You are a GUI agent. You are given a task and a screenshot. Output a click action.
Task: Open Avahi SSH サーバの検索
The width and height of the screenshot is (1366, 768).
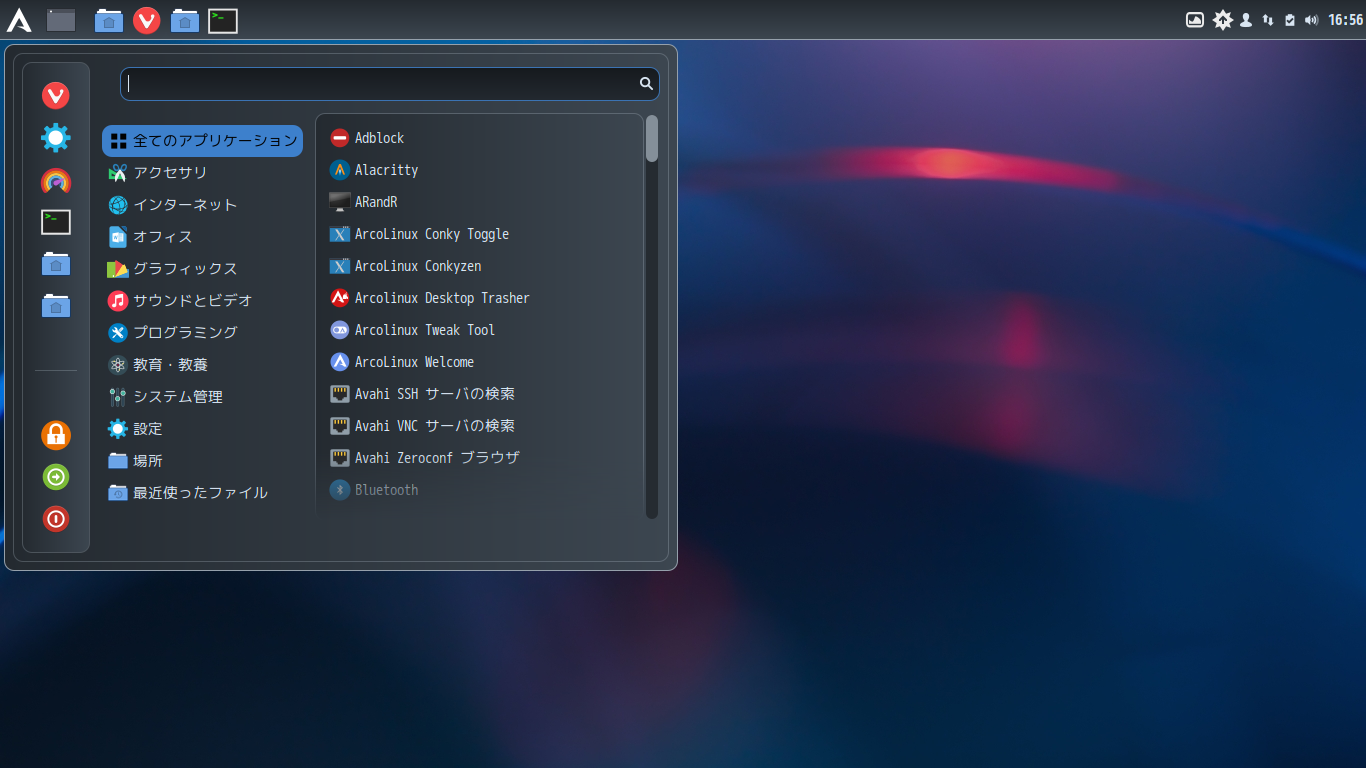[x=479, y=394]
